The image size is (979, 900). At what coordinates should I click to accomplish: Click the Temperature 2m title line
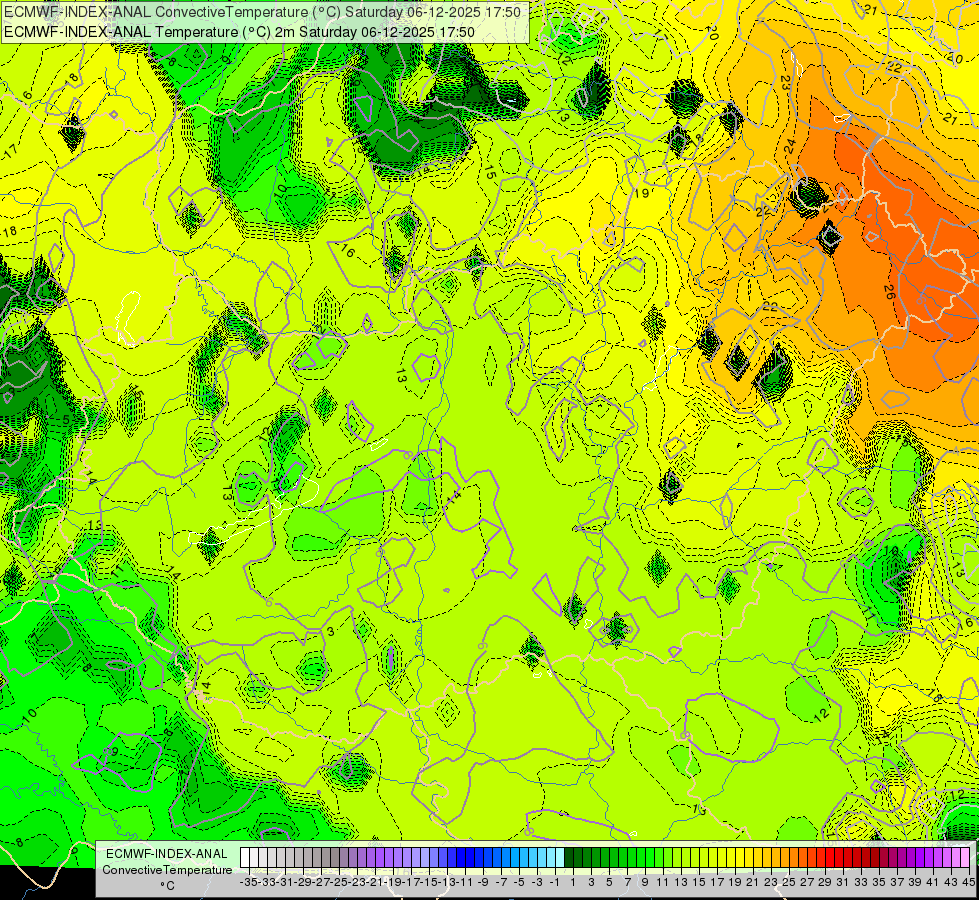pyautogui.click(x=239, y=32)
